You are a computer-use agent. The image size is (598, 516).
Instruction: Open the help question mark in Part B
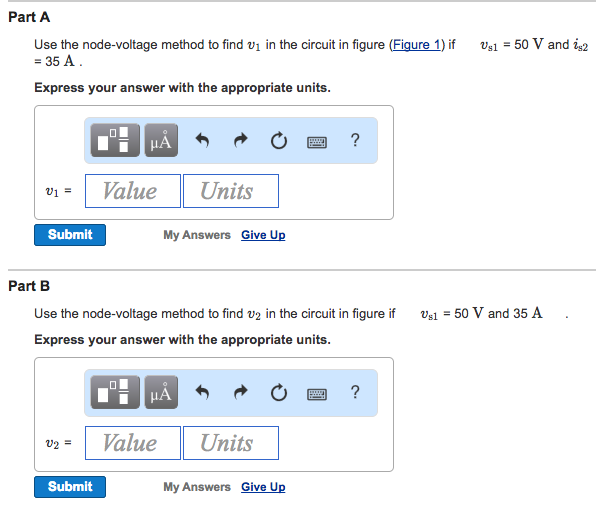355,392
